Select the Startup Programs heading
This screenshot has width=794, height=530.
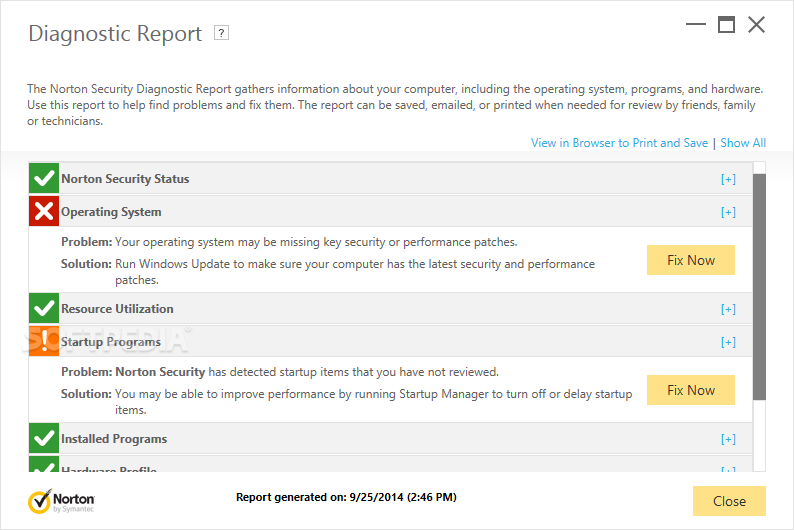point(111,342)
